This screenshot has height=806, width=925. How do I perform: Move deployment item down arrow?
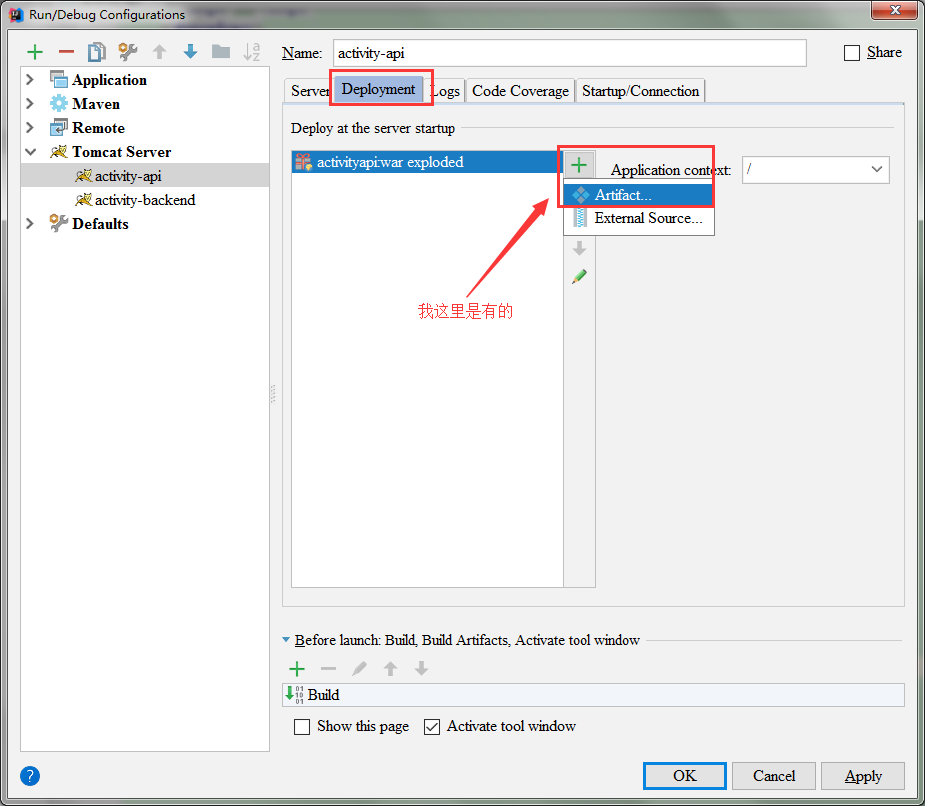pos(579,248)
